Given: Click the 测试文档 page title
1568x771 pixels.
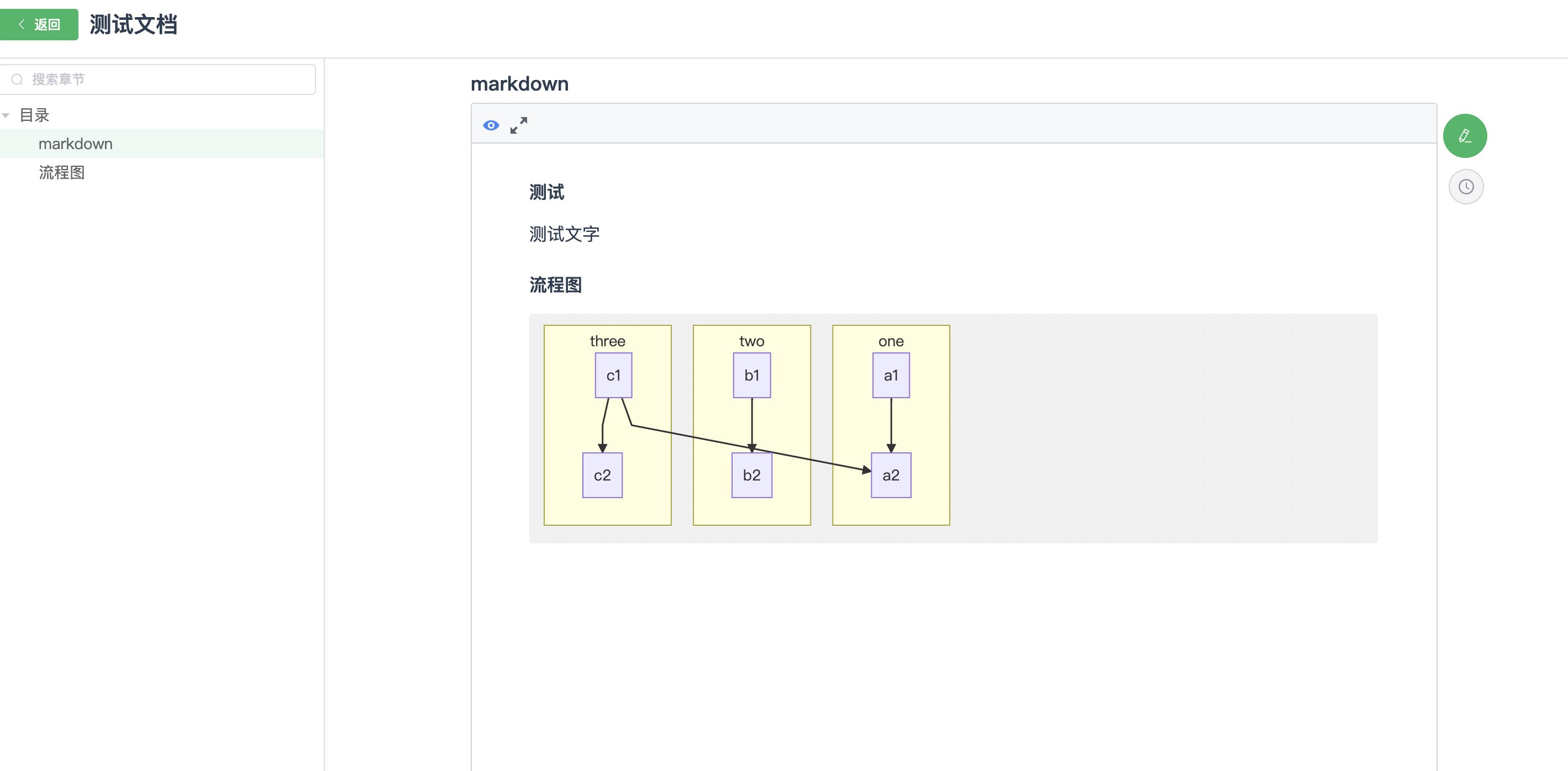Looking at the screenshot, I should (x=133, y=24).
